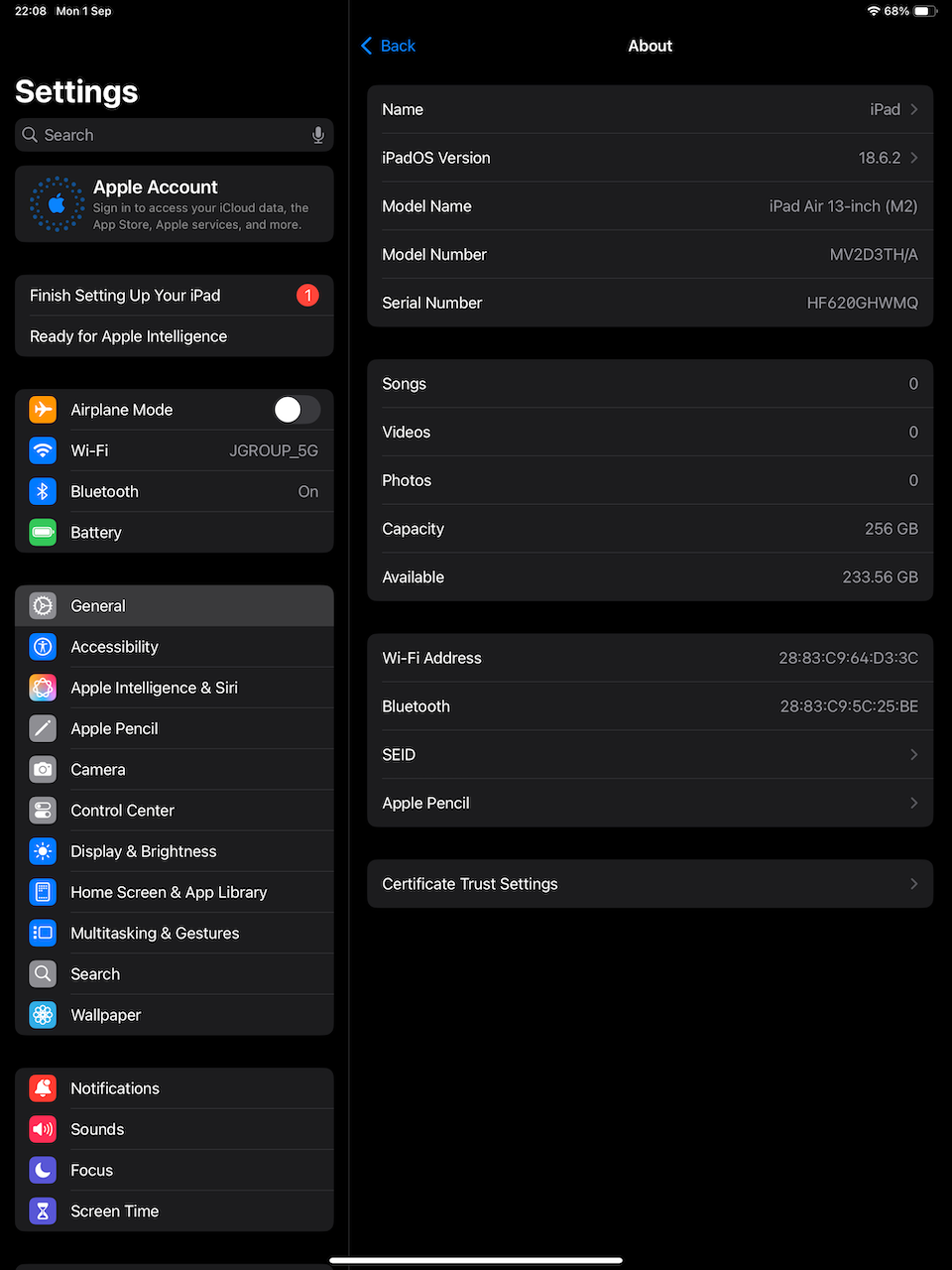Tap the Songs row
This screenshot has height=1270, width=952.
click(x=651, y=384)
